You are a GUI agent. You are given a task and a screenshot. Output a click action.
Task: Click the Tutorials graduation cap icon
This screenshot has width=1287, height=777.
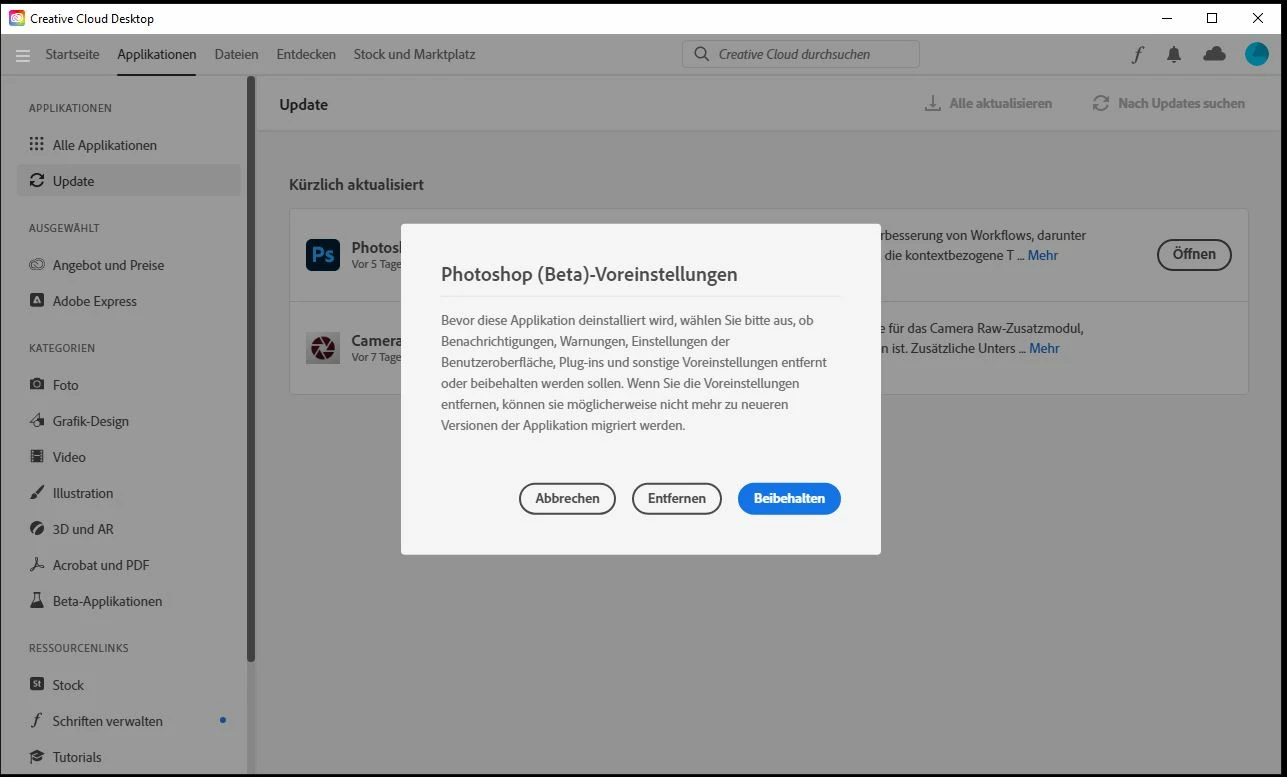point(37,756)
